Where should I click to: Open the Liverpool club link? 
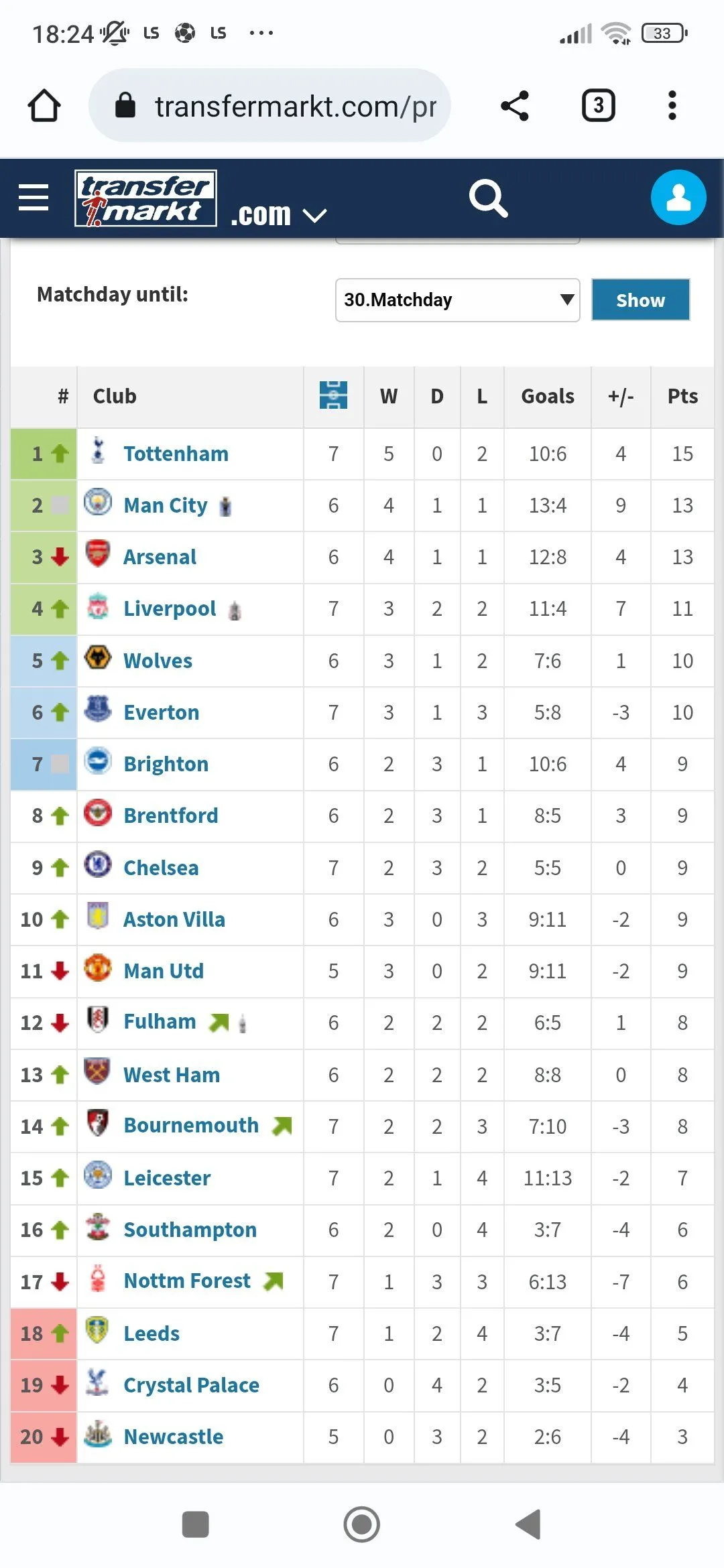tap(170, 608)
